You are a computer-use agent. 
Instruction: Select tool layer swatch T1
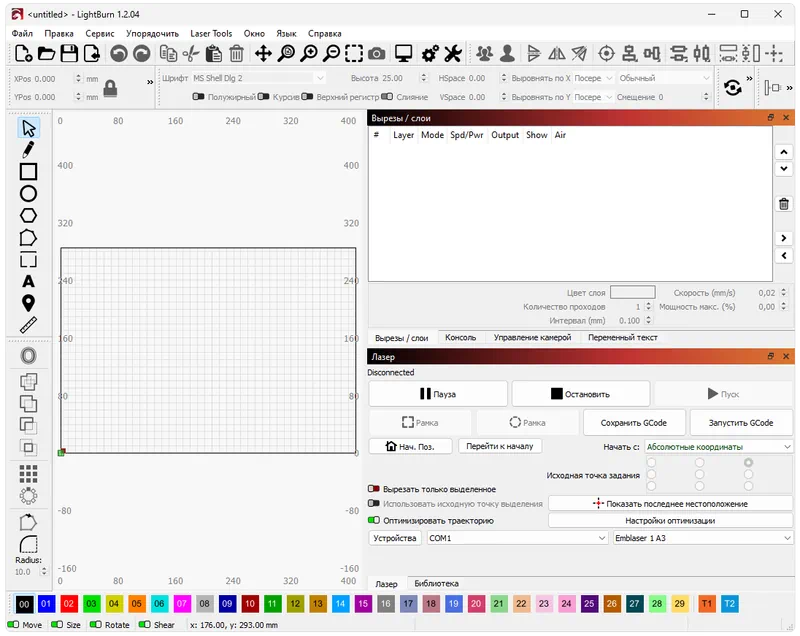[707, 604]
